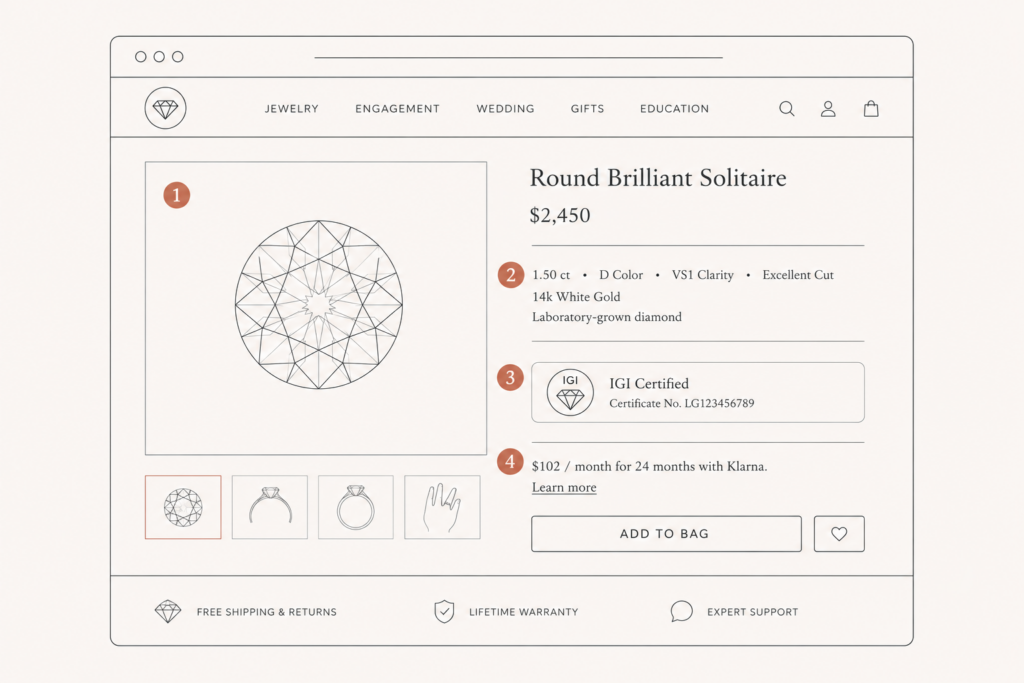The image size is (1024, 683).
Task: Click the diamond logo in the header
Action: tap(165, 108)
